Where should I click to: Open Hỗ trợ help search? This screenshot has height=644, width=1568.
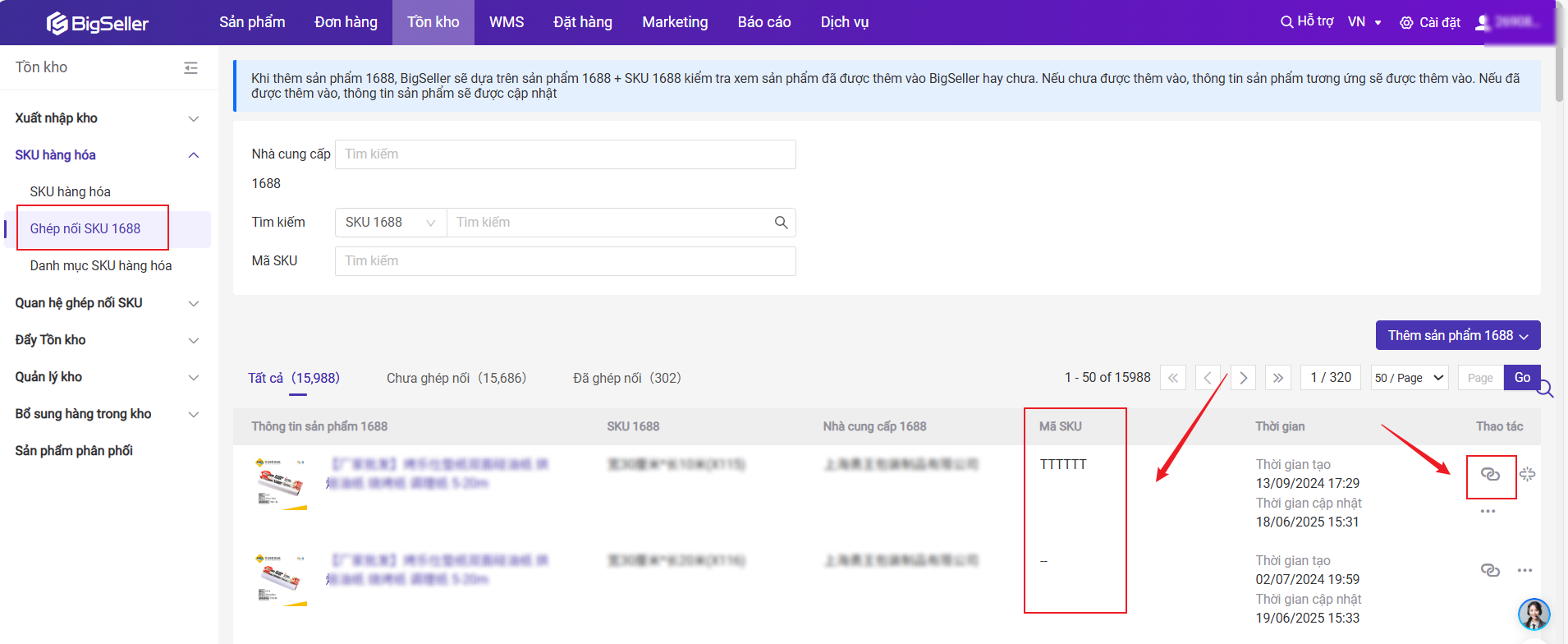[x=1307, y=21]
